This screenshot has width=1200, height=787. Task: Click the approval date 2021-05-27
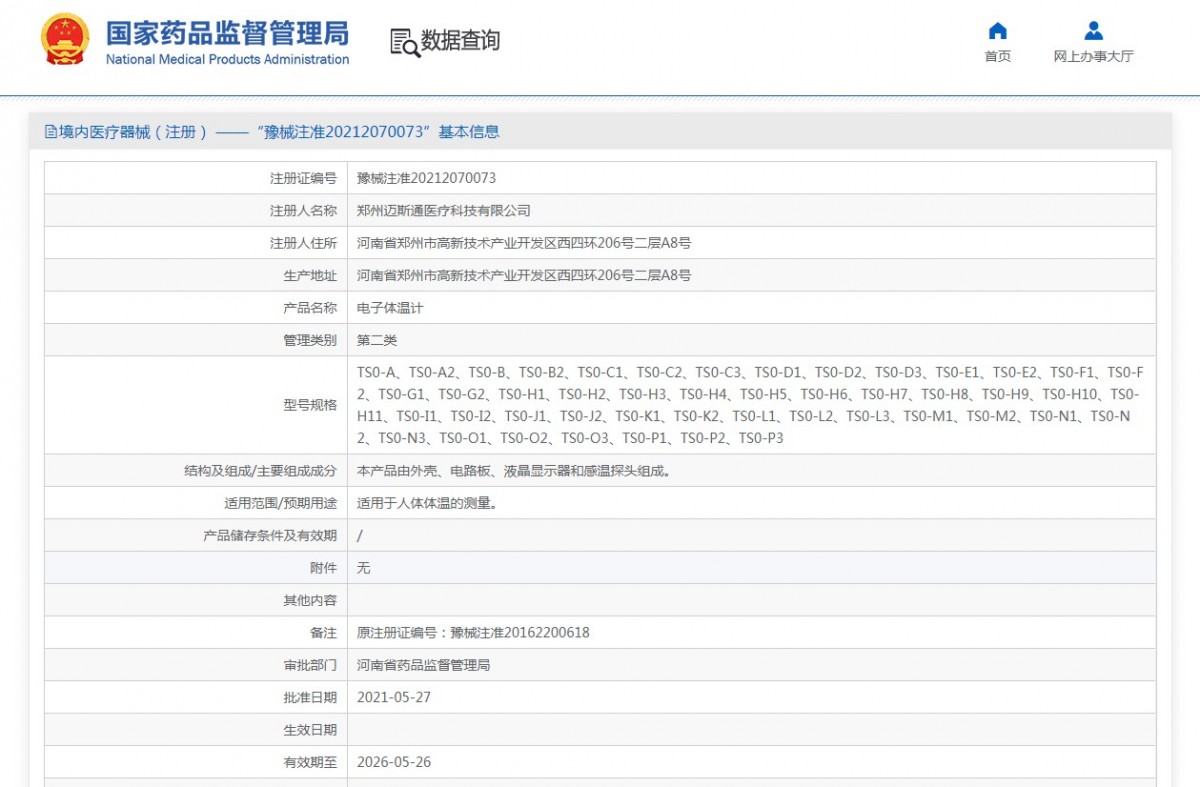click(393, 698)
